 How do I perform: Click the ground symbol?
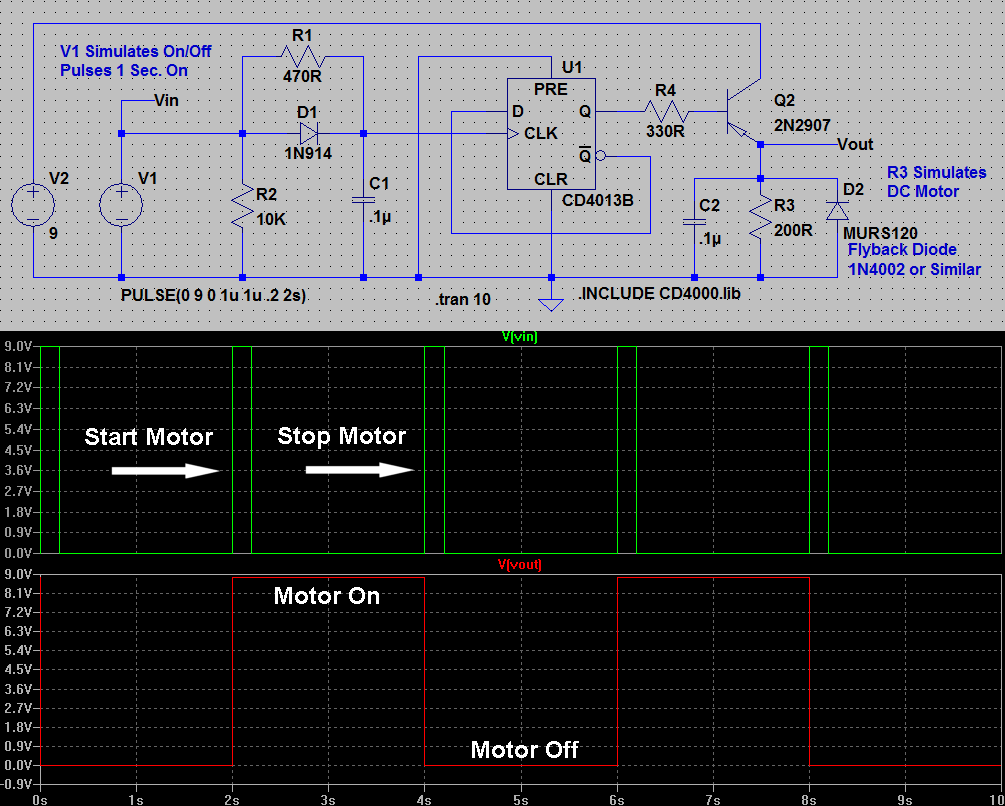click(x=551, y=304)
